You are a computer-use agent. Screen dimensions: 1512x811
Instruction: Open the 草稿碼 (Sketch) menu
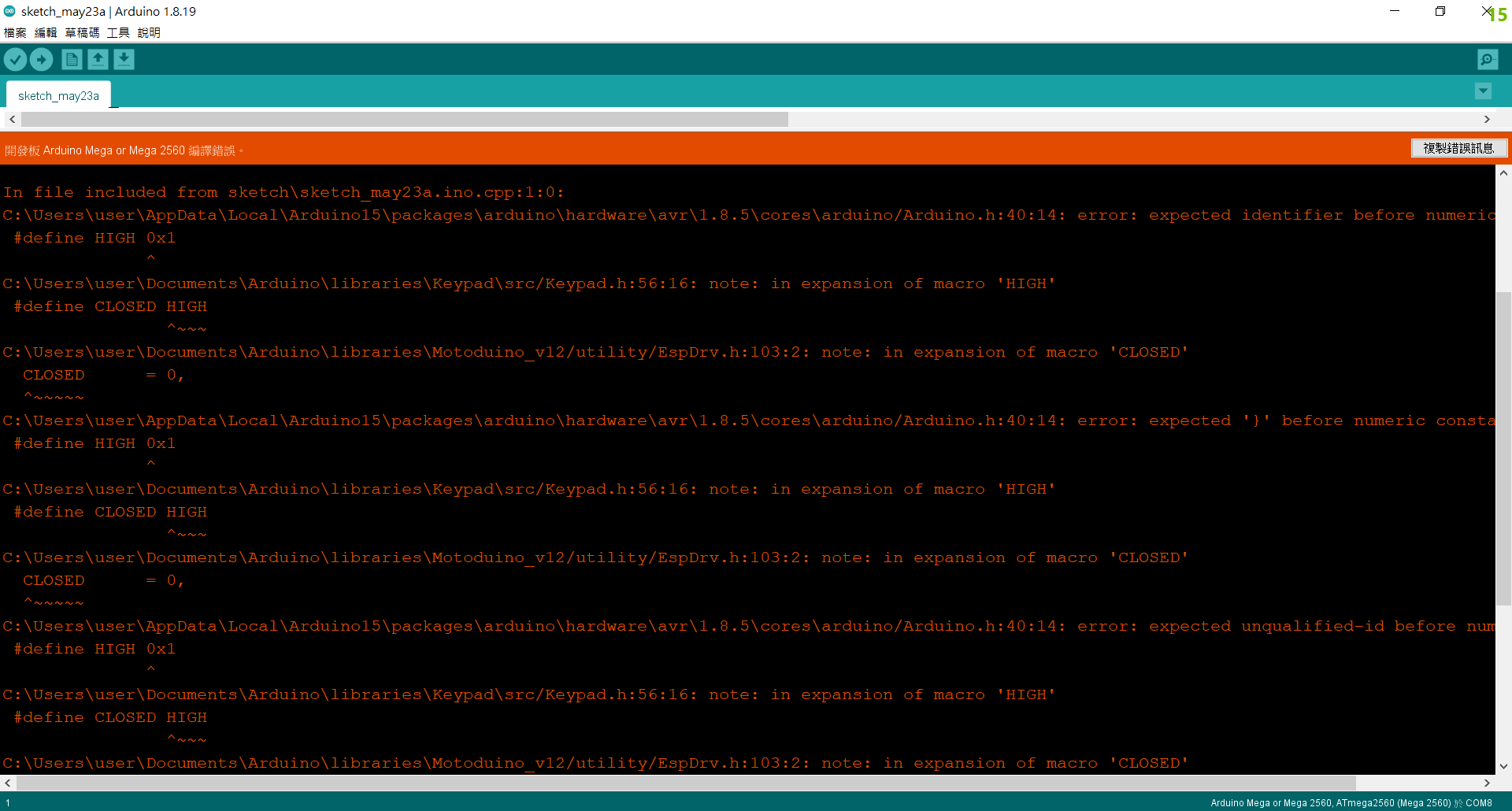82,32
